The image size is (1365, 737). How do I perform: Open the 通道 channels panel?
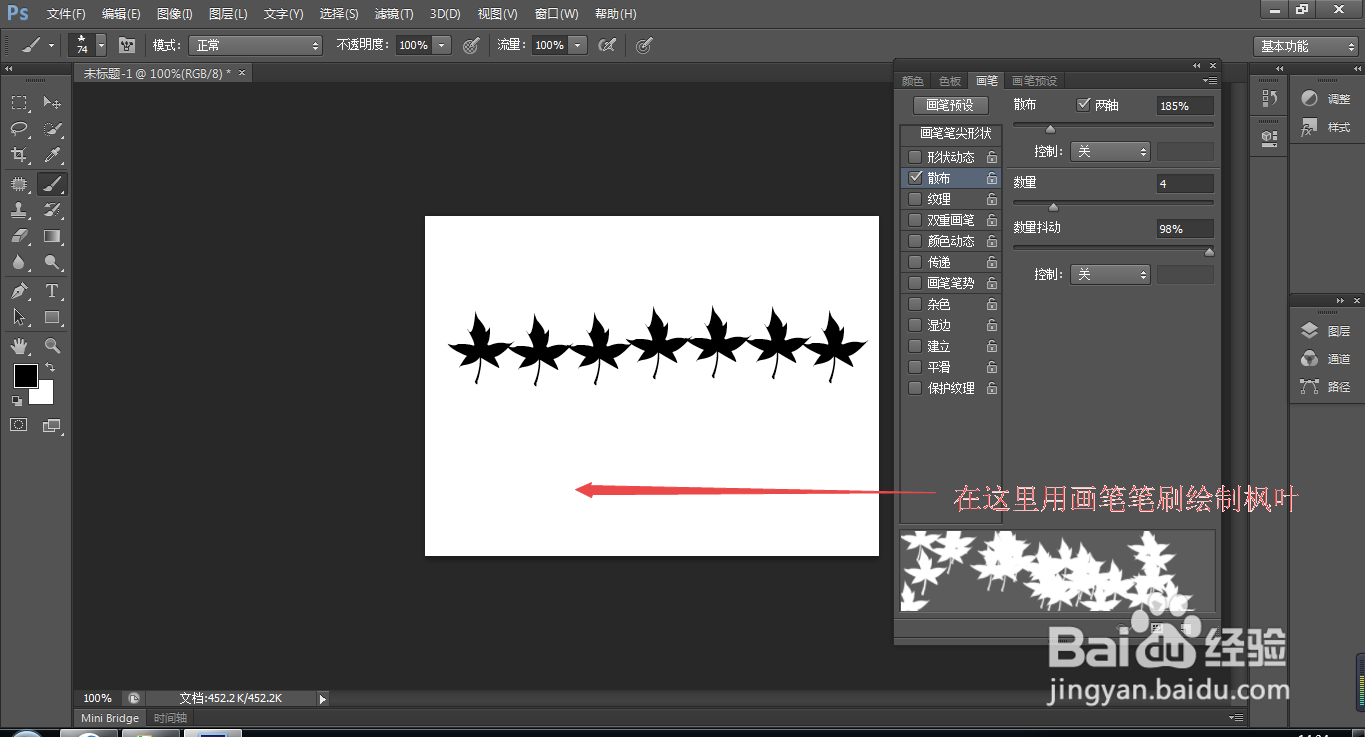click(1326, 359)
